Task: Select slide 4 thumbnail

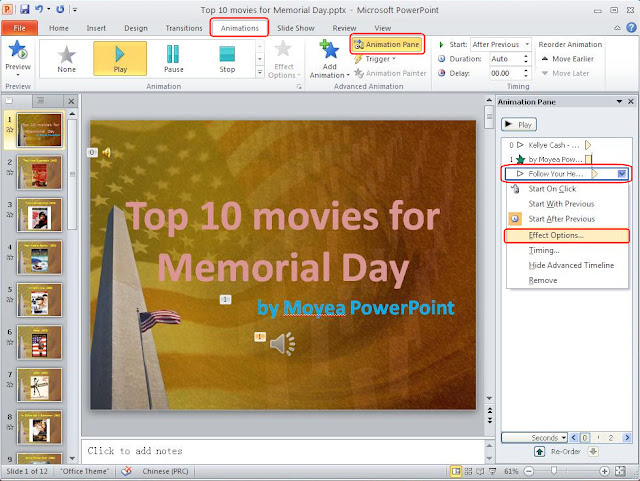Action: (x=39, y=258)
